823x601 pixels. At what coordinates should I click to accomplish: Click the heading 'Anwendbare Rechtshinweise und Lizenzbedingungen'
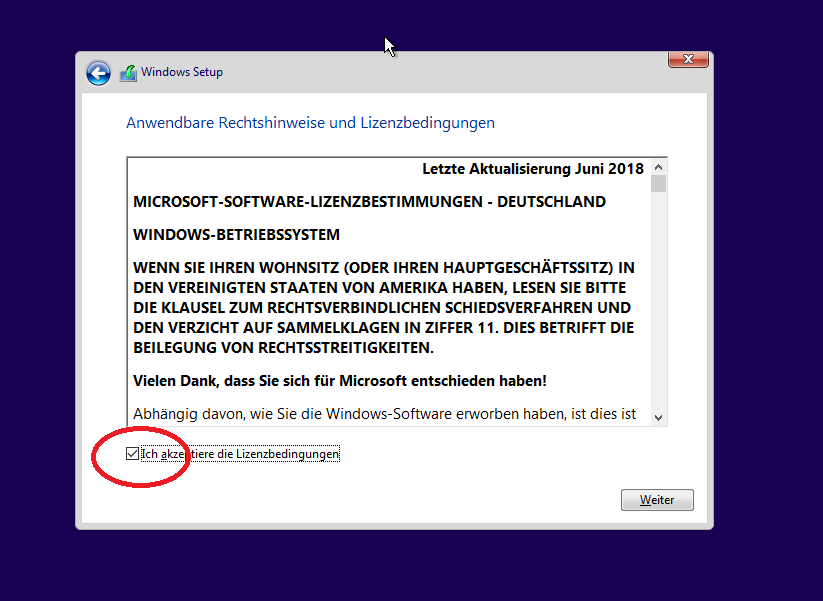(310, 123)
